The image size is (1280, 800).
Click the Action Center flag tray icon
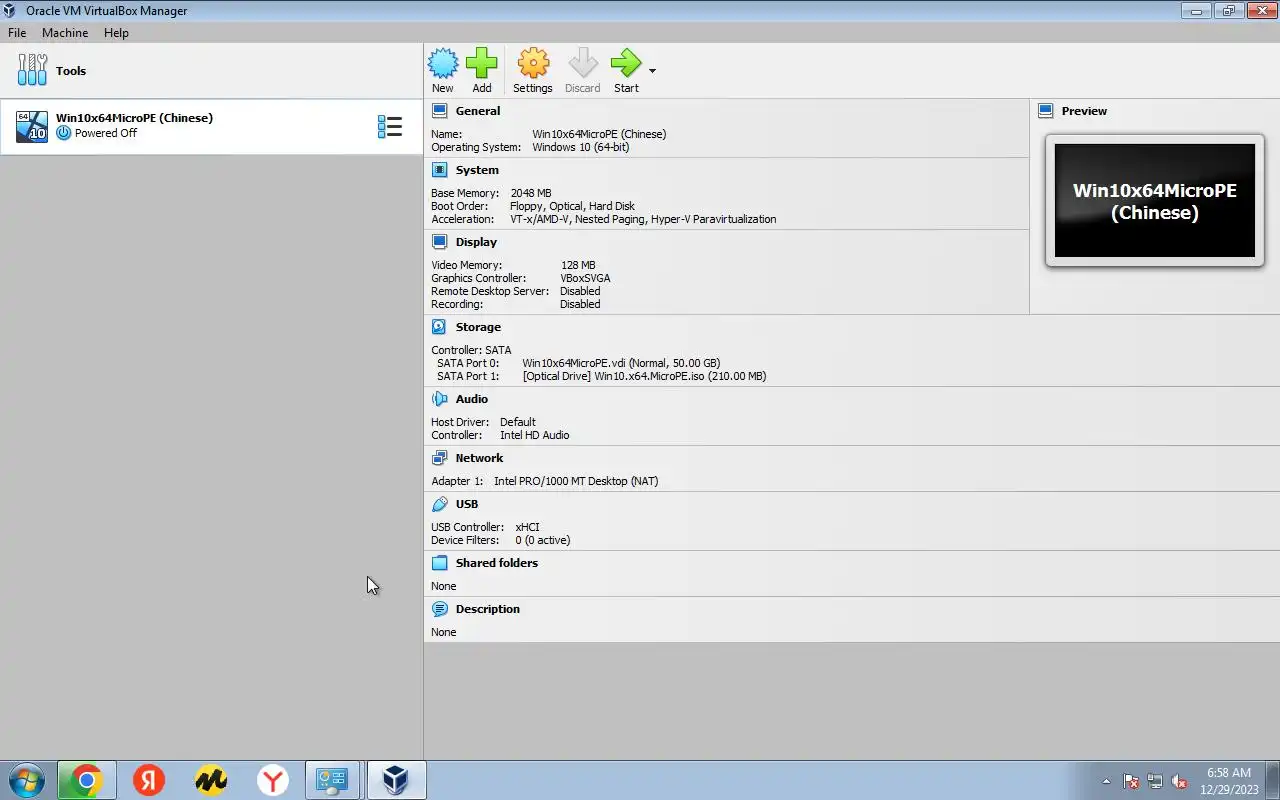point(1131,781)
